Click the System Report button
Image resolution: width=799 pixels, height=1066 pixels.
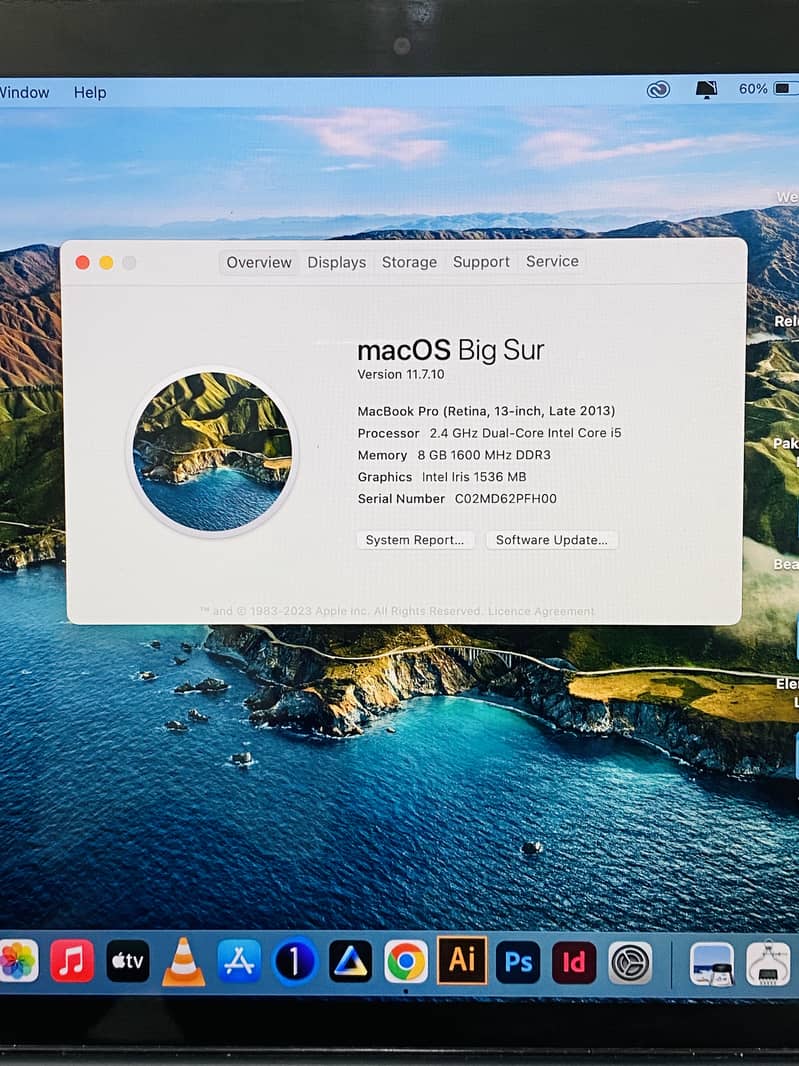click(415, 540)
